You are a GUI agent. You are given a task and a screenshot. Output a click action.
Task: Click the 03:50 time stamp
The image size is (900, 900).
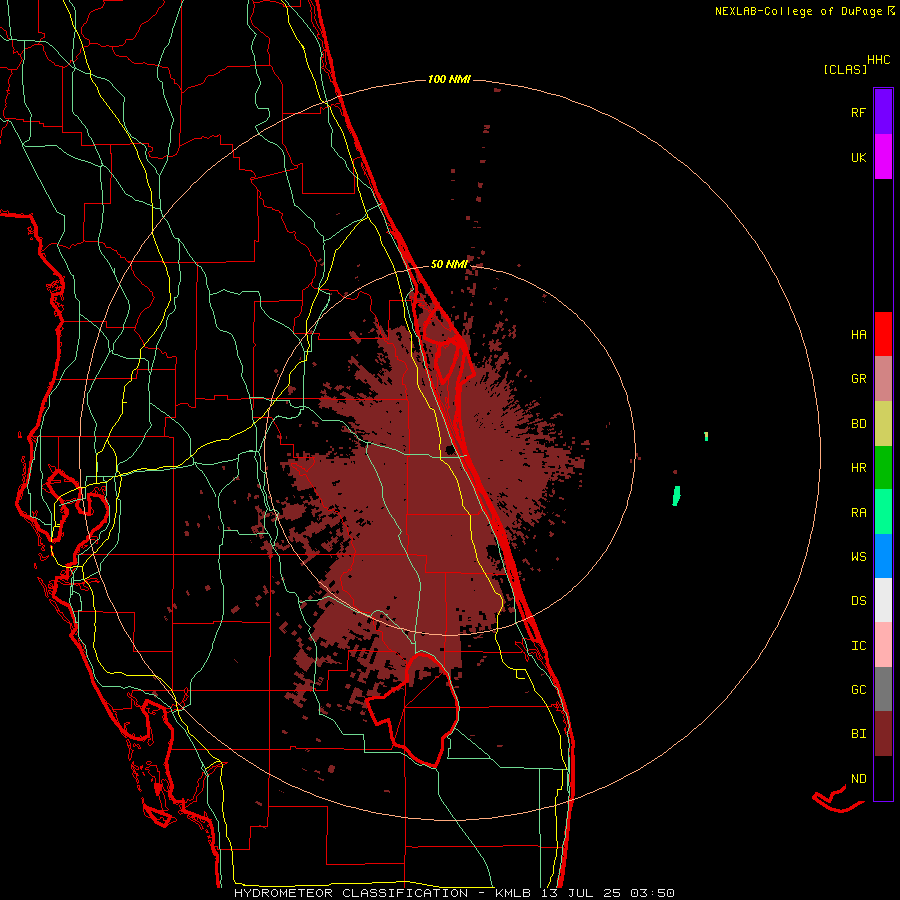655,893
